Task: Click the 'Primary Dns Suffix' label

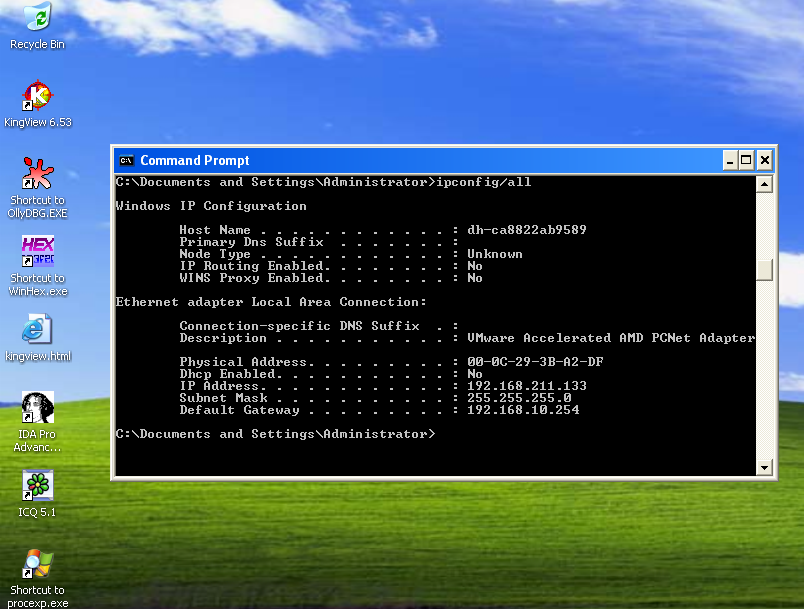Action: tap(251, 242)
